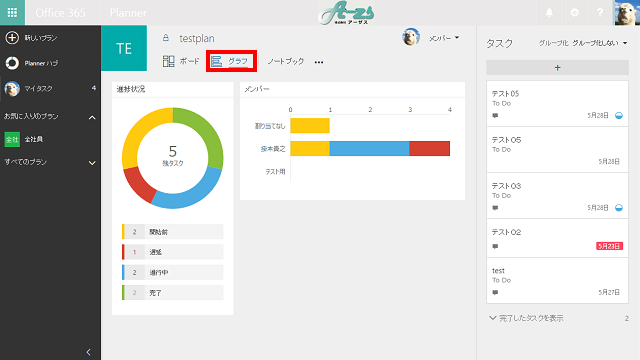Open the notifications bell
The height and width of the screenshot is (360, 640).
pyautogui.click(x=549, y=13)
